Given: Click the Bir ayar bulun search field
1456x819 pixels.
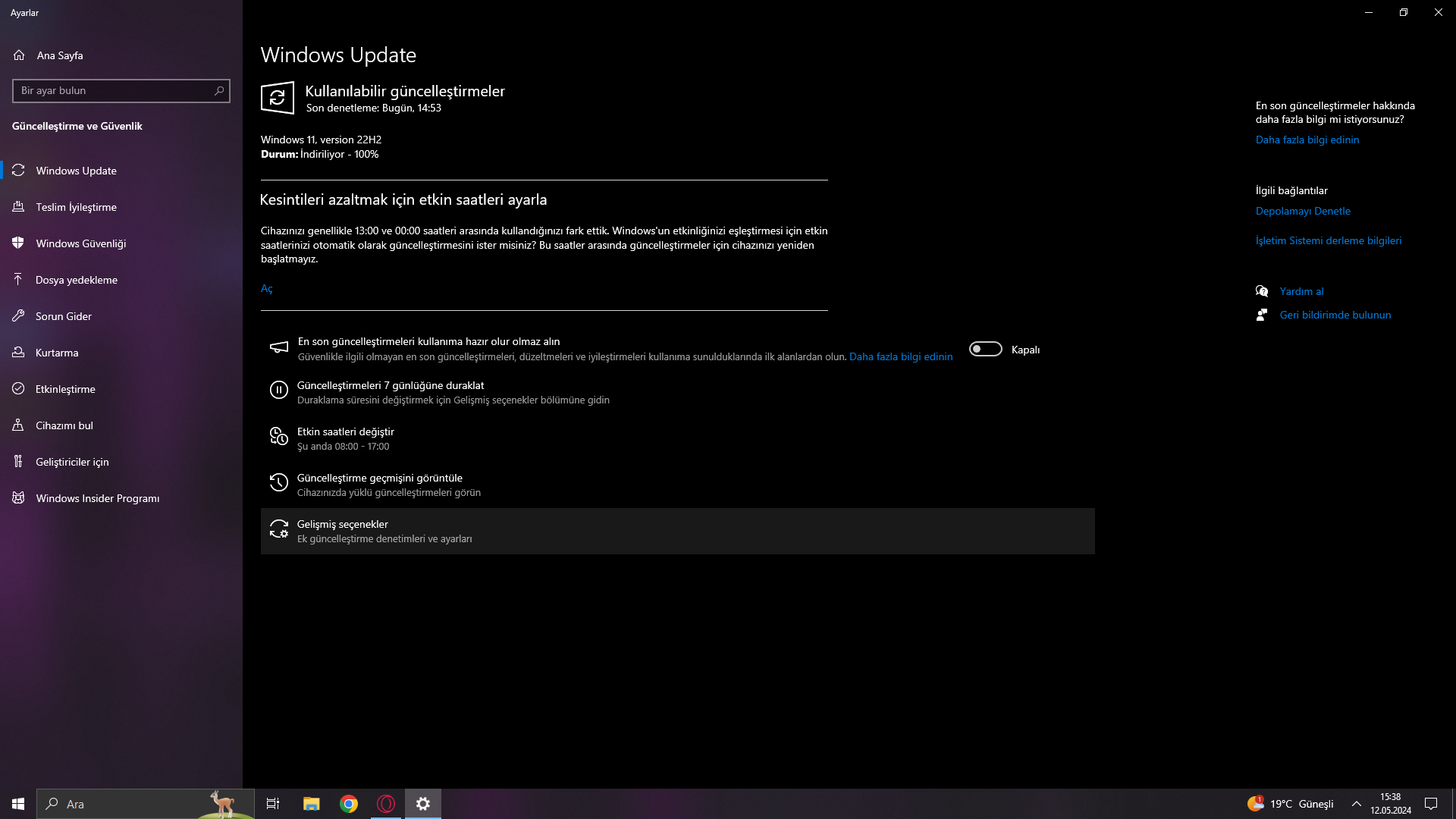Looking at the screenshot, I should [x=114, y=91].
